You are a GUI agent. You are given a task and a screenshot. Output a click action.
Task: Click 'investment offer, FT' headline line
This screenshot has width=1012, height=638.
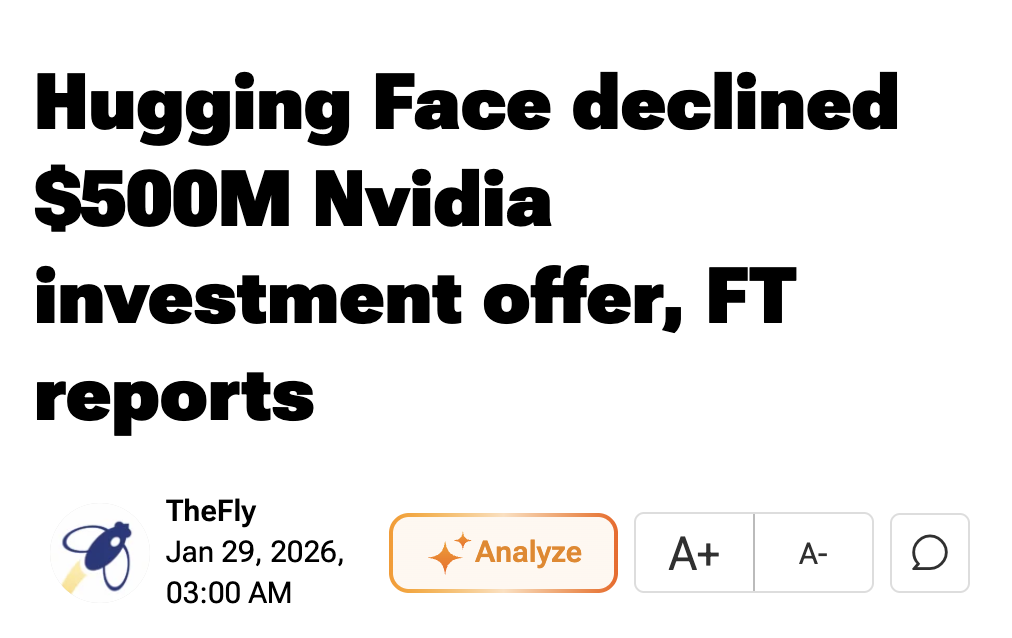point(416,298)
